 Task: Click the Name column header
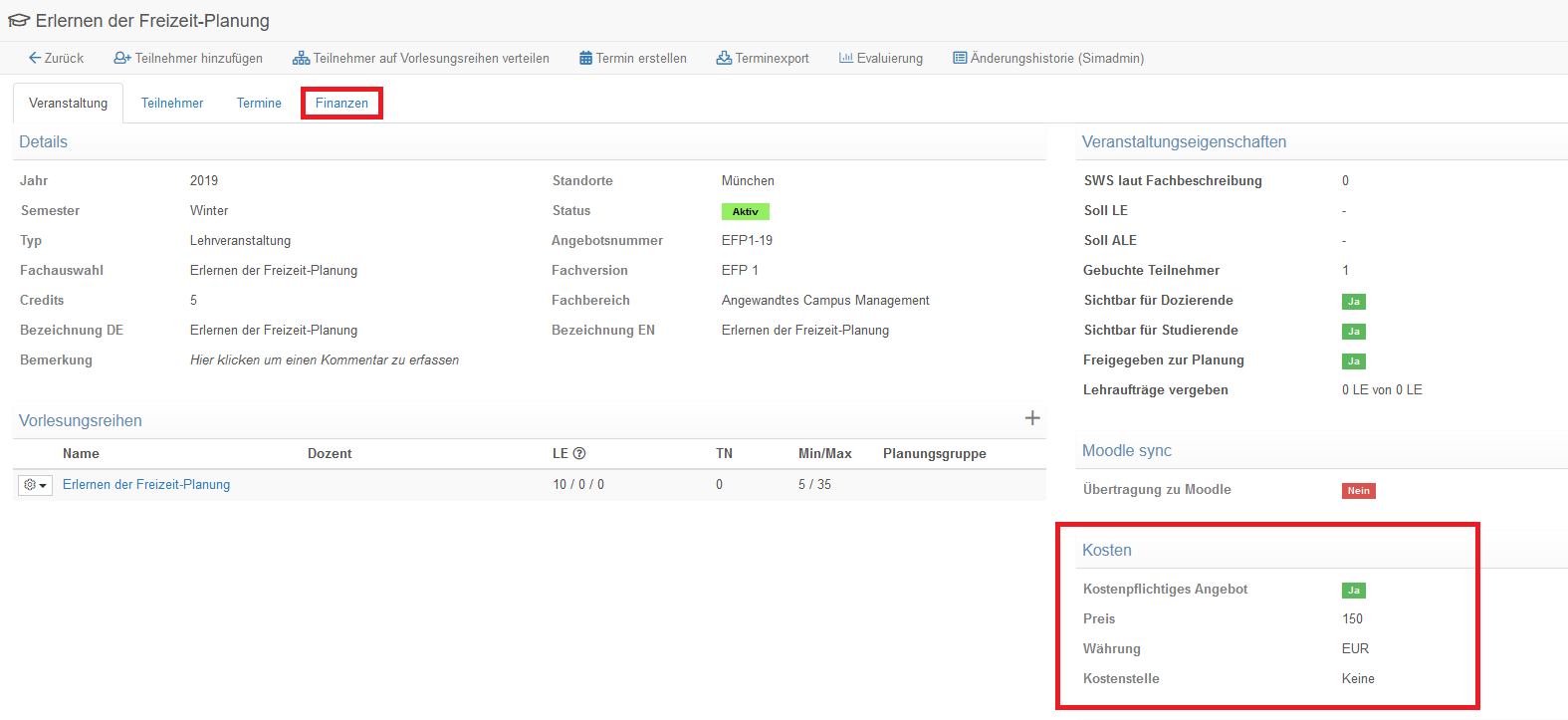point(81,453)
